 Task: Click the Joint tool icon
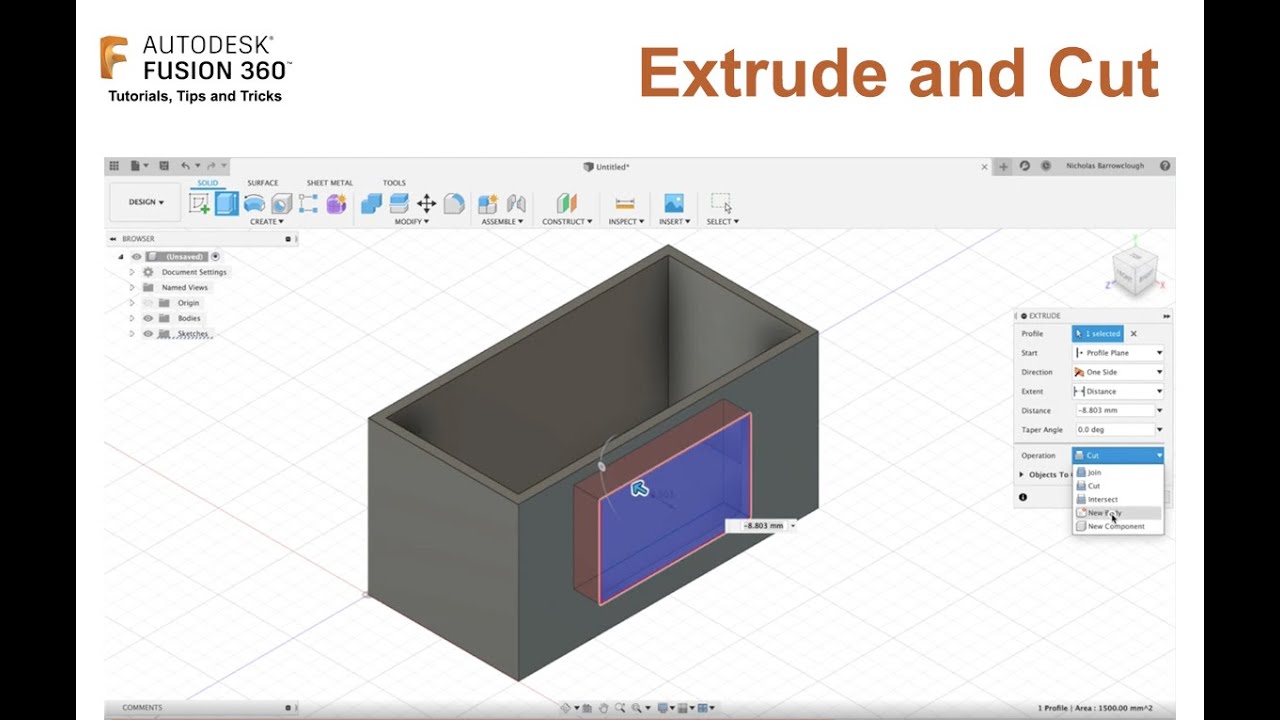click(516, 204)
